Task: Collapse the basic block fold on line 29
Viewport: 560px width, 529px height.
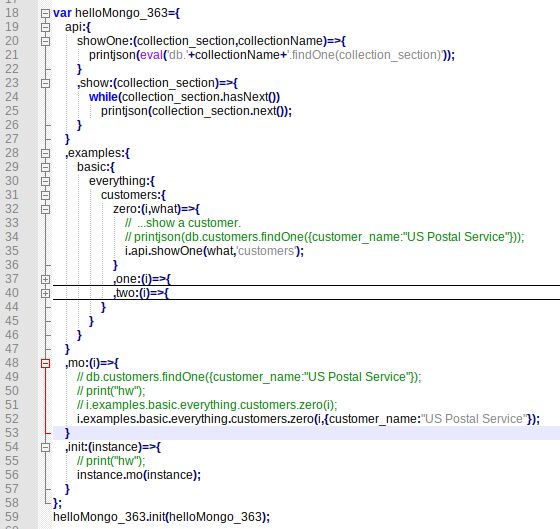Action: (x=45, y=168)
